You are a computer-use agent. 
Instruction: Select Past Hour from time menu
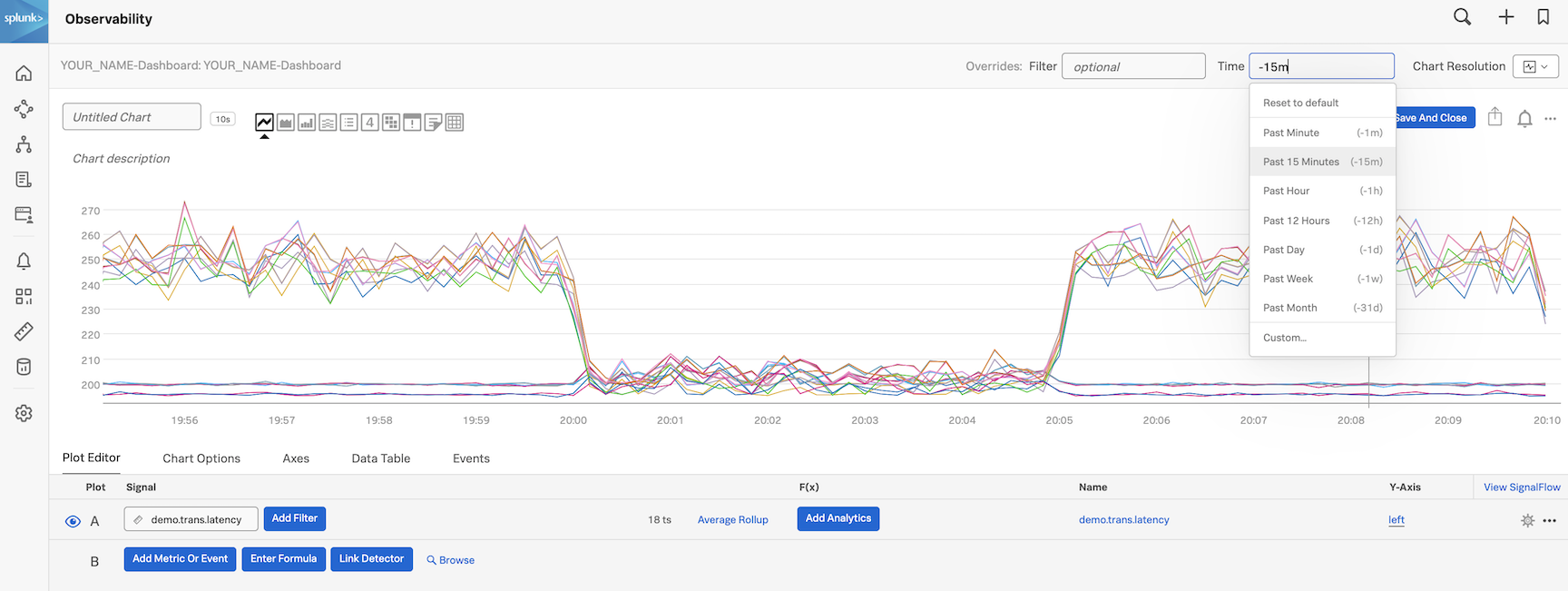pos(1322,191)
